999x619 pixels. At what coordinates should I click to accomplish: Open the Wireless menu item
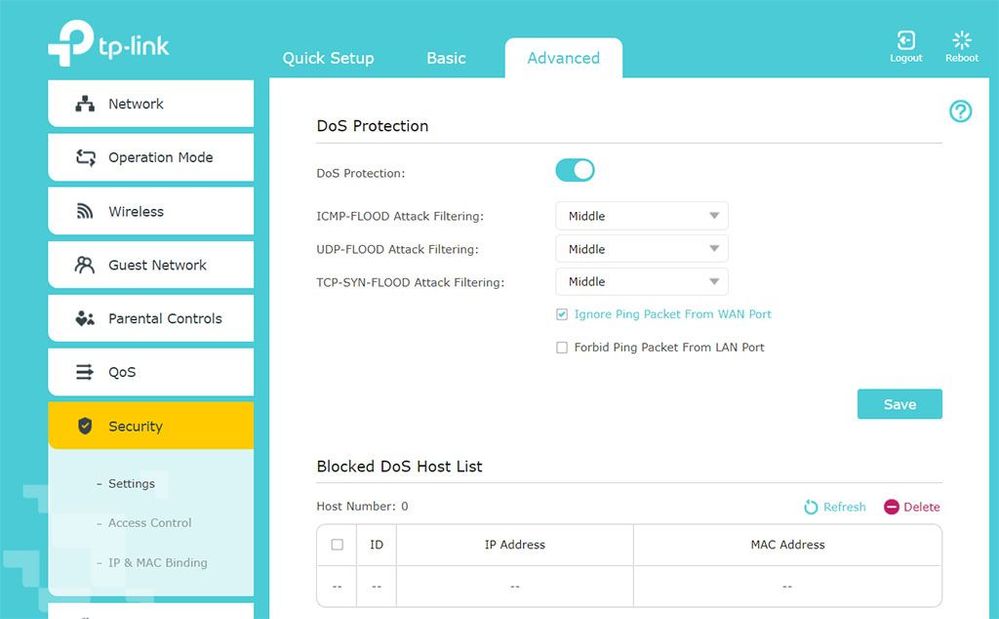point(151,211)
